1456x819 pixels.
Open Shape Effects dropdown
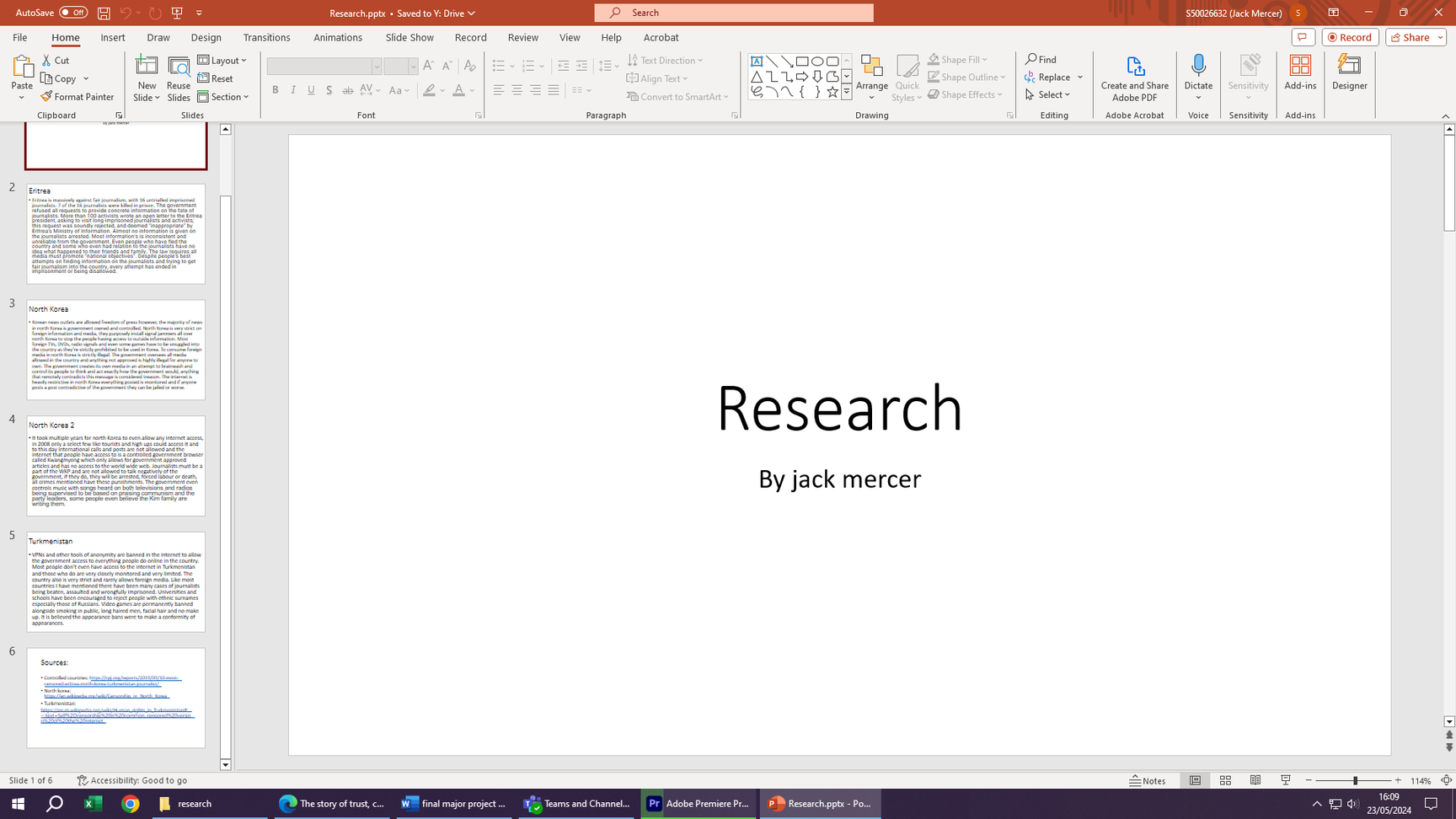click(966, 94)
